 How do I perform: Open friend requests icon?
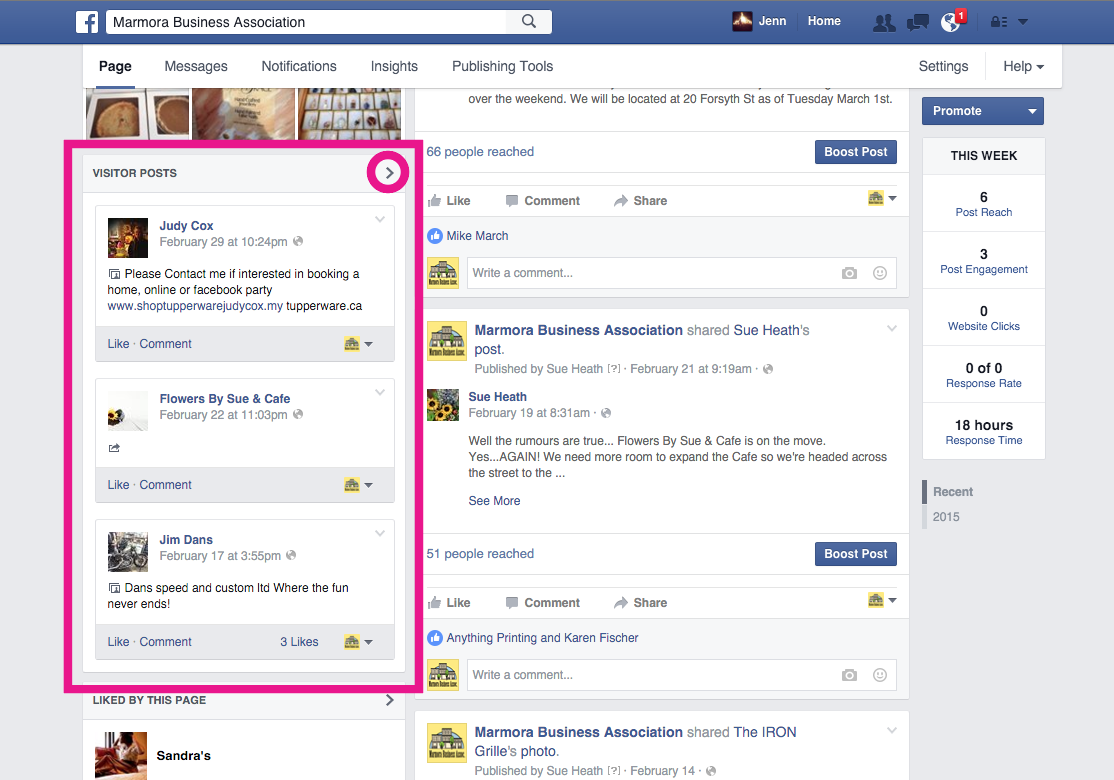(x=884, y=23)
